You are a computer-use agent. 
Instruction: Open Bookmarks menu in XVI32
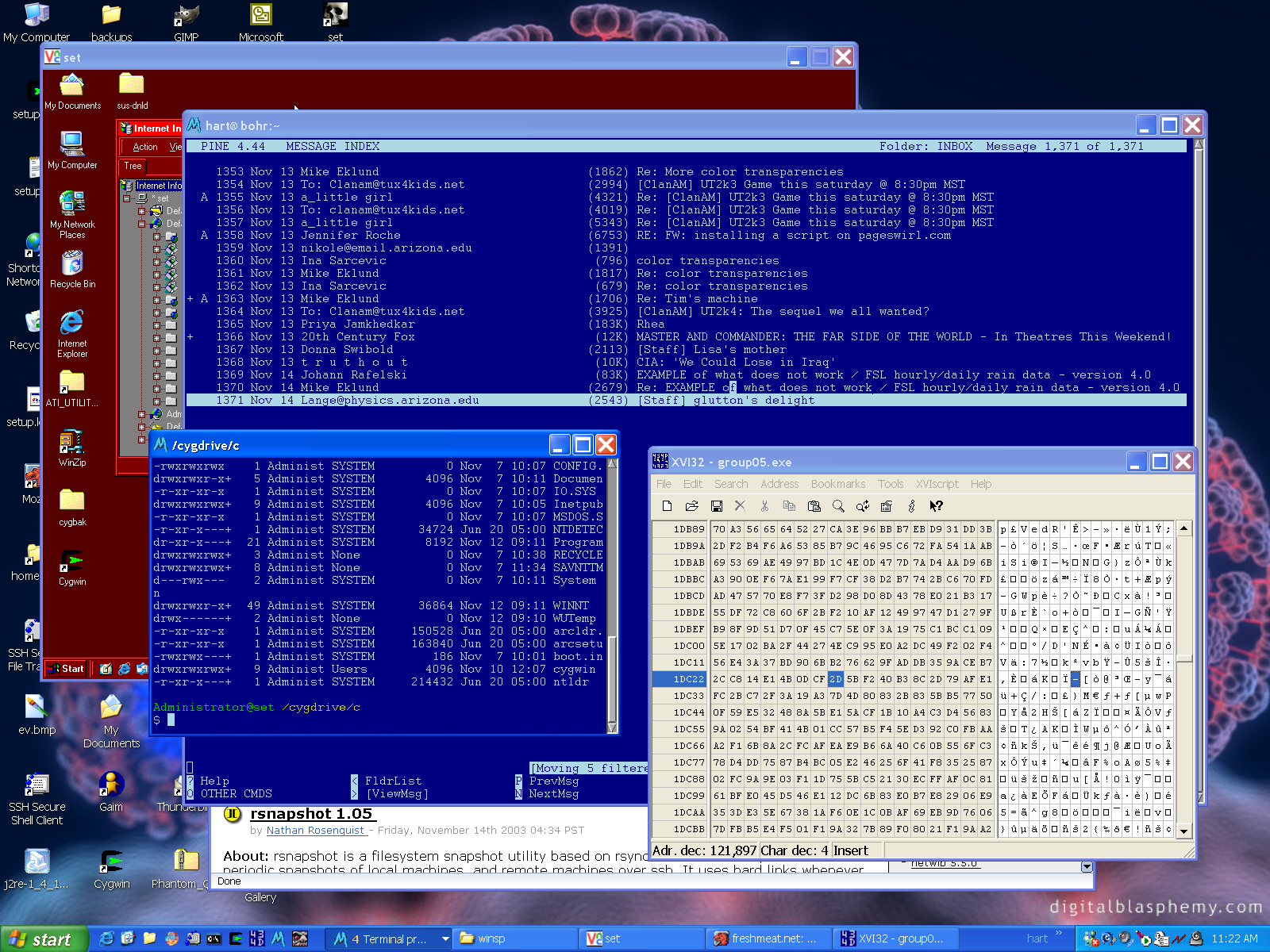pos(838,484)
